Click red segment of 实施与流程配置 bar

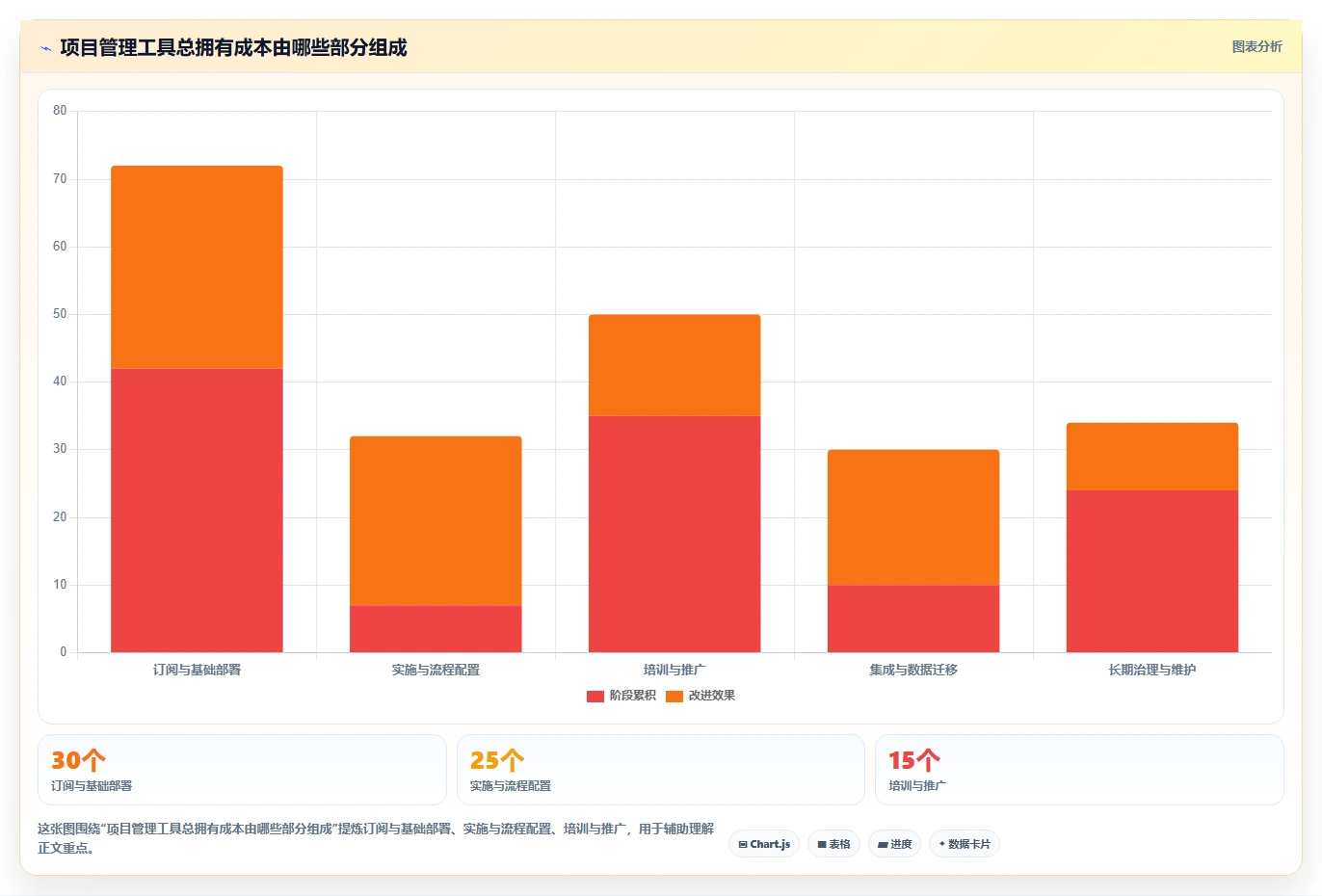[x=436, y=629]
